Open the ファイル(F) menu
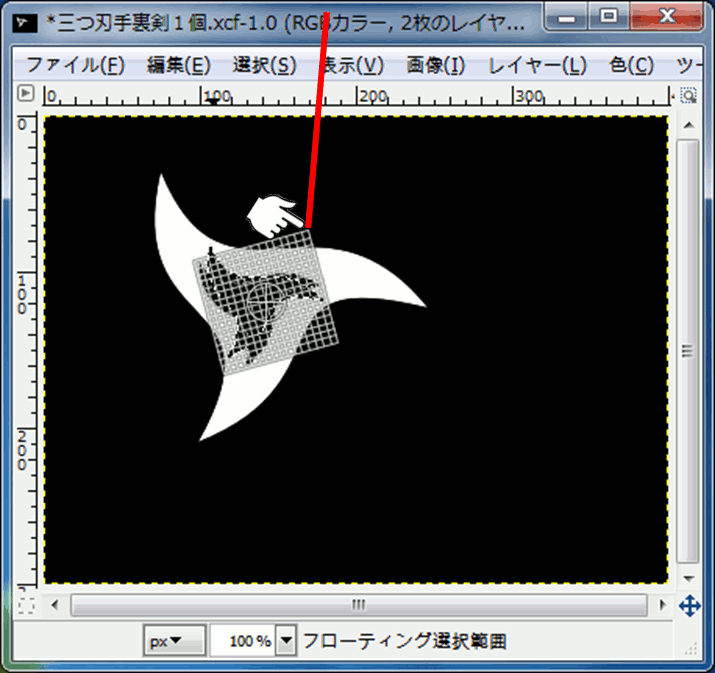The image size is (715, 673). pos(75,66)
